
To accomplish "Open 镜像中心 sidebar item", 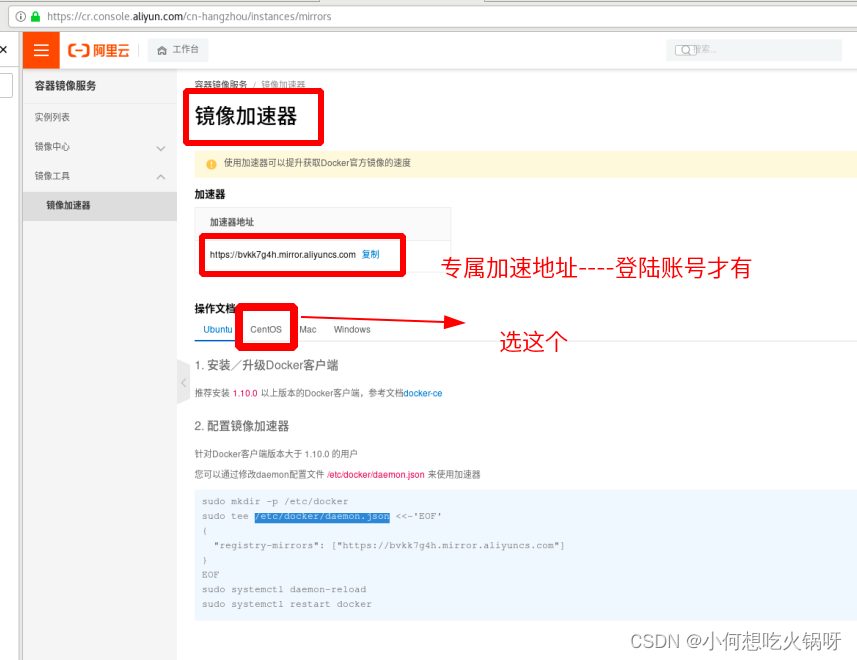I will point(52,146).
